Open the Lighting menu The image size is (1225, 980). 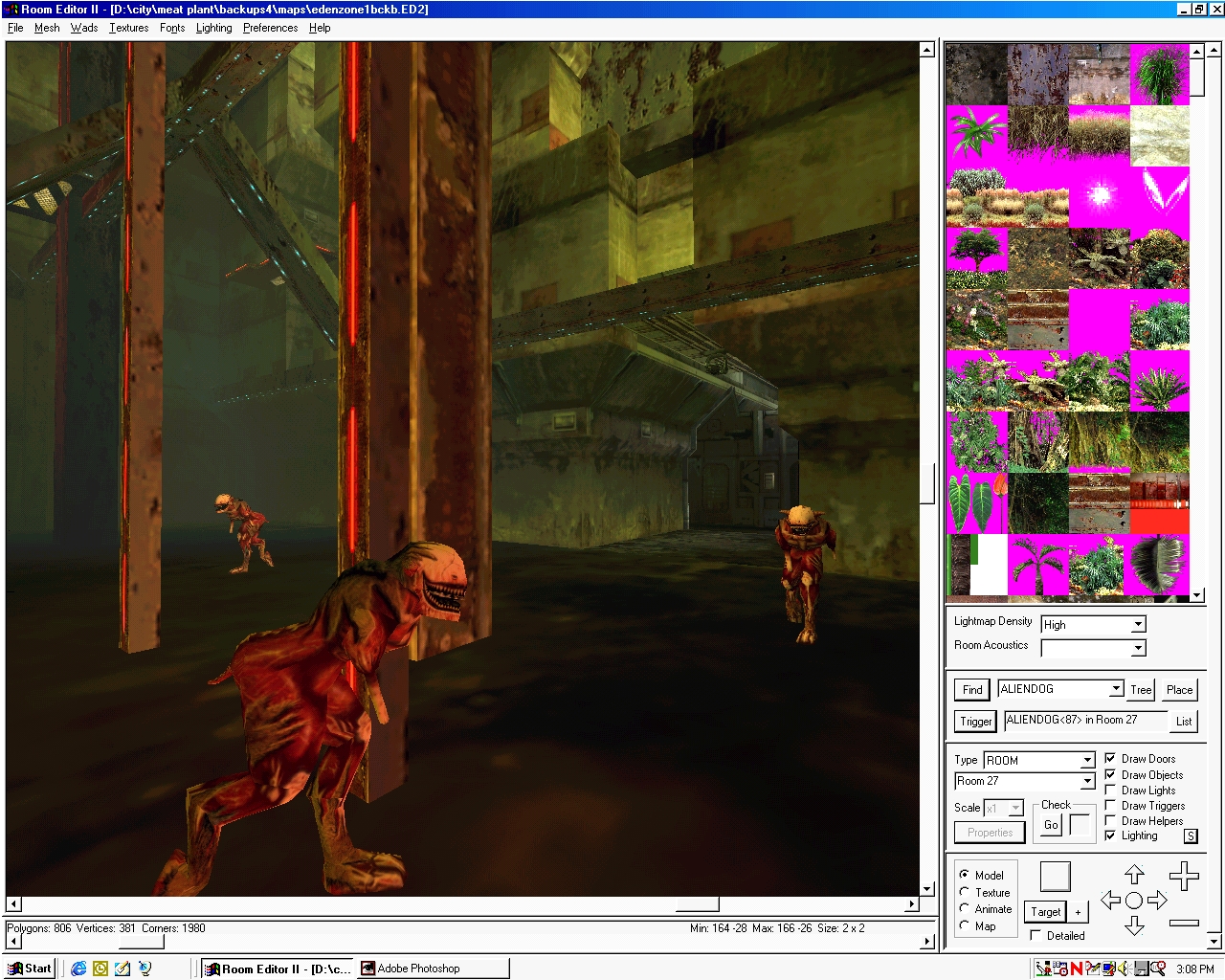point(214,28)
